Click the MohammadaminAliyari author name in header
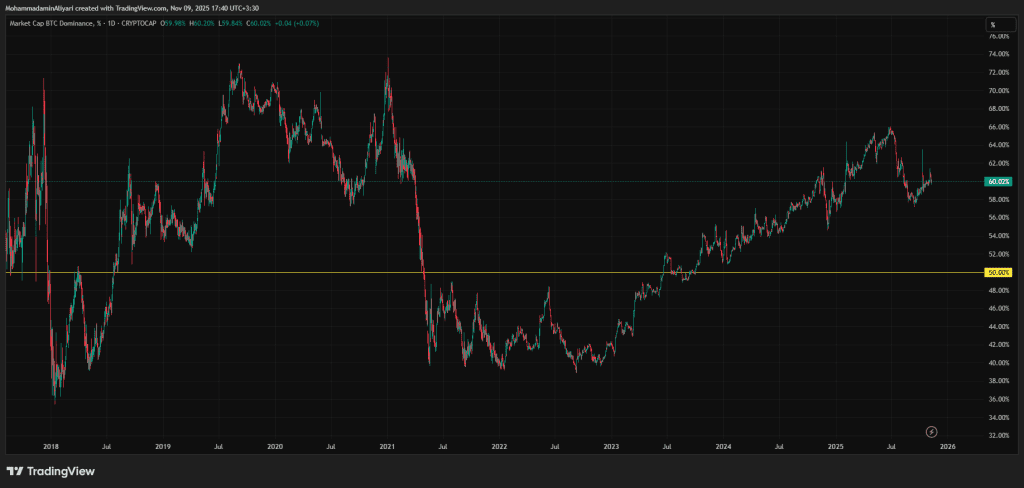This screenshot has width=1024, height=488. [42, 8]
